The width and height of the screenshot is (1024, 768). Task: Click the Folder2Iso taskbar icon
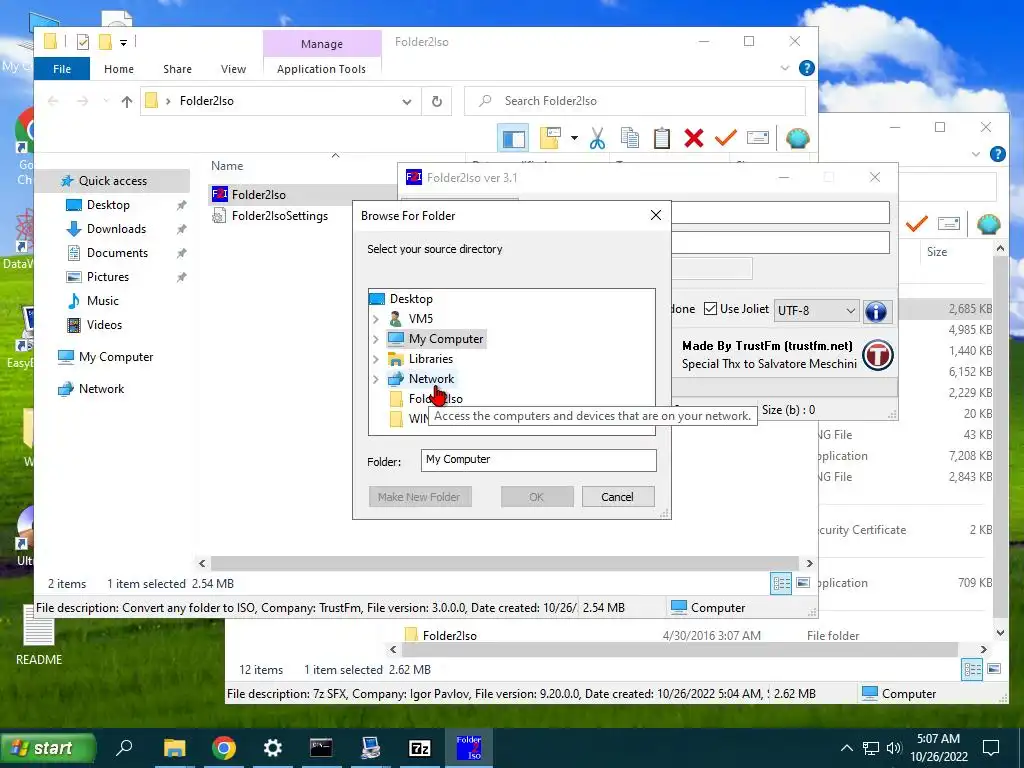click(468, 748)
